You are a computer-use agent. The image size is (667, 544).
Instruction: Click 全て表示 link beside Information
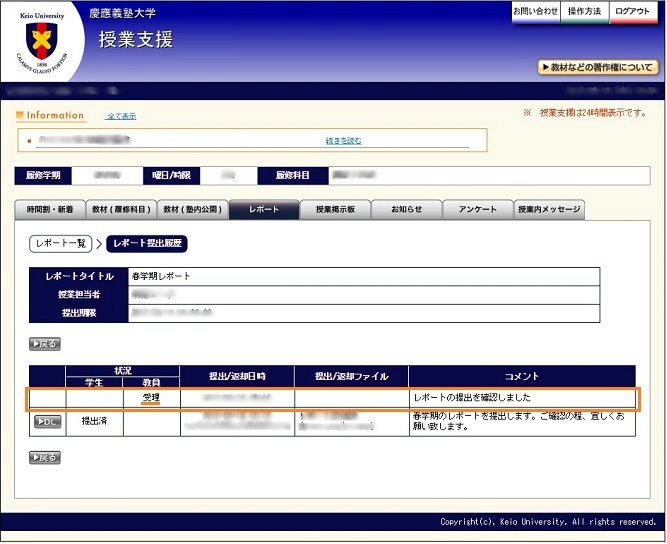(121, 116)
